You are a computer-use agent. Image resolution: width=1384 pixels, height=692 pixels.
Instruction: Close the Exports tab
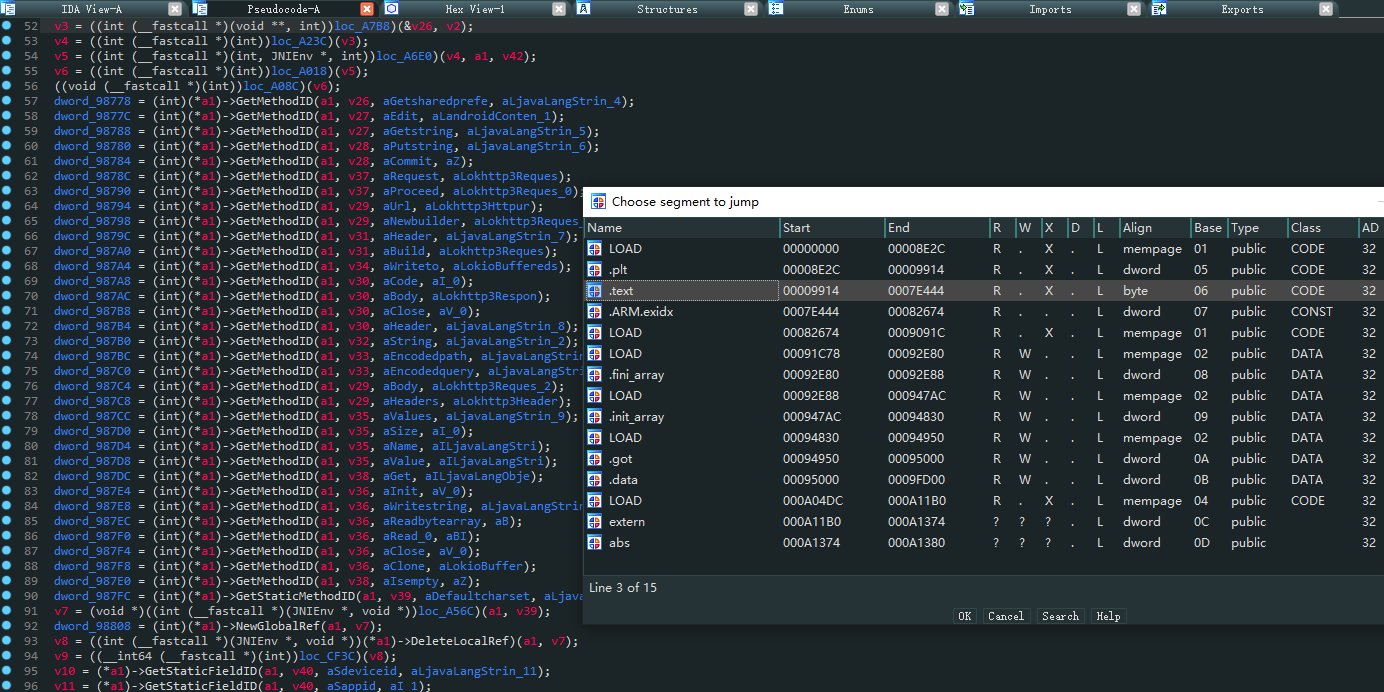click(x=1326, y=9)
